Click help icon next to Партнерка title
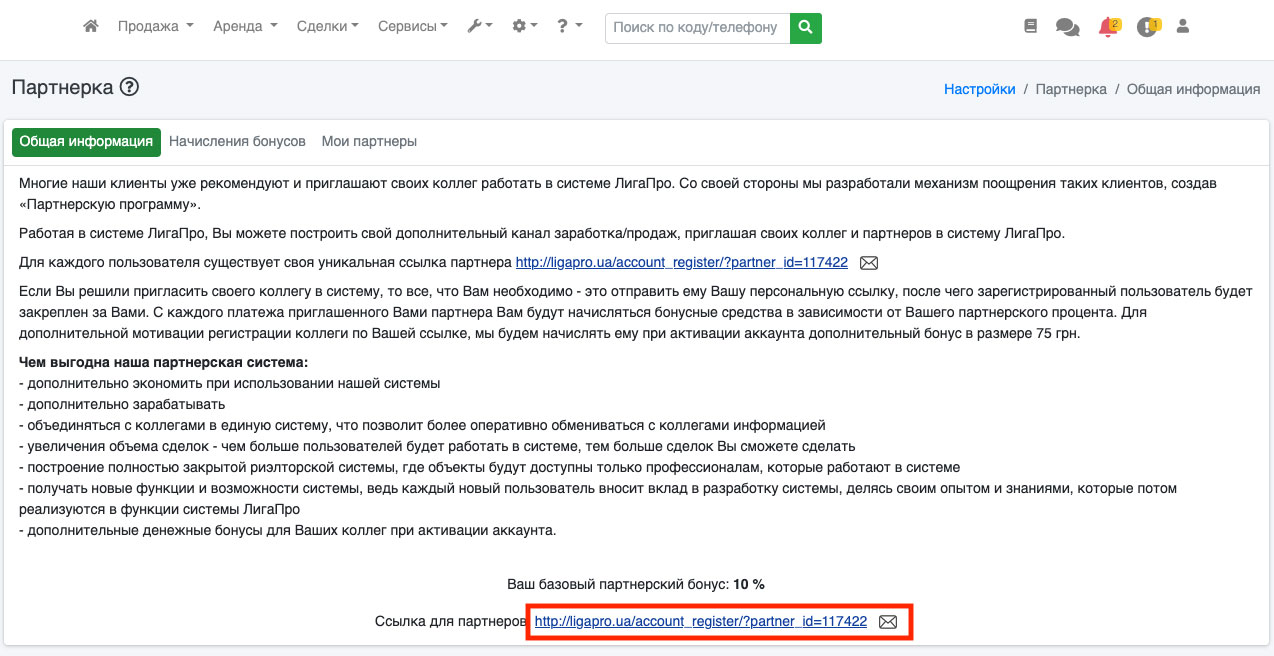The image size is (1274, 656). click(129, 87)
